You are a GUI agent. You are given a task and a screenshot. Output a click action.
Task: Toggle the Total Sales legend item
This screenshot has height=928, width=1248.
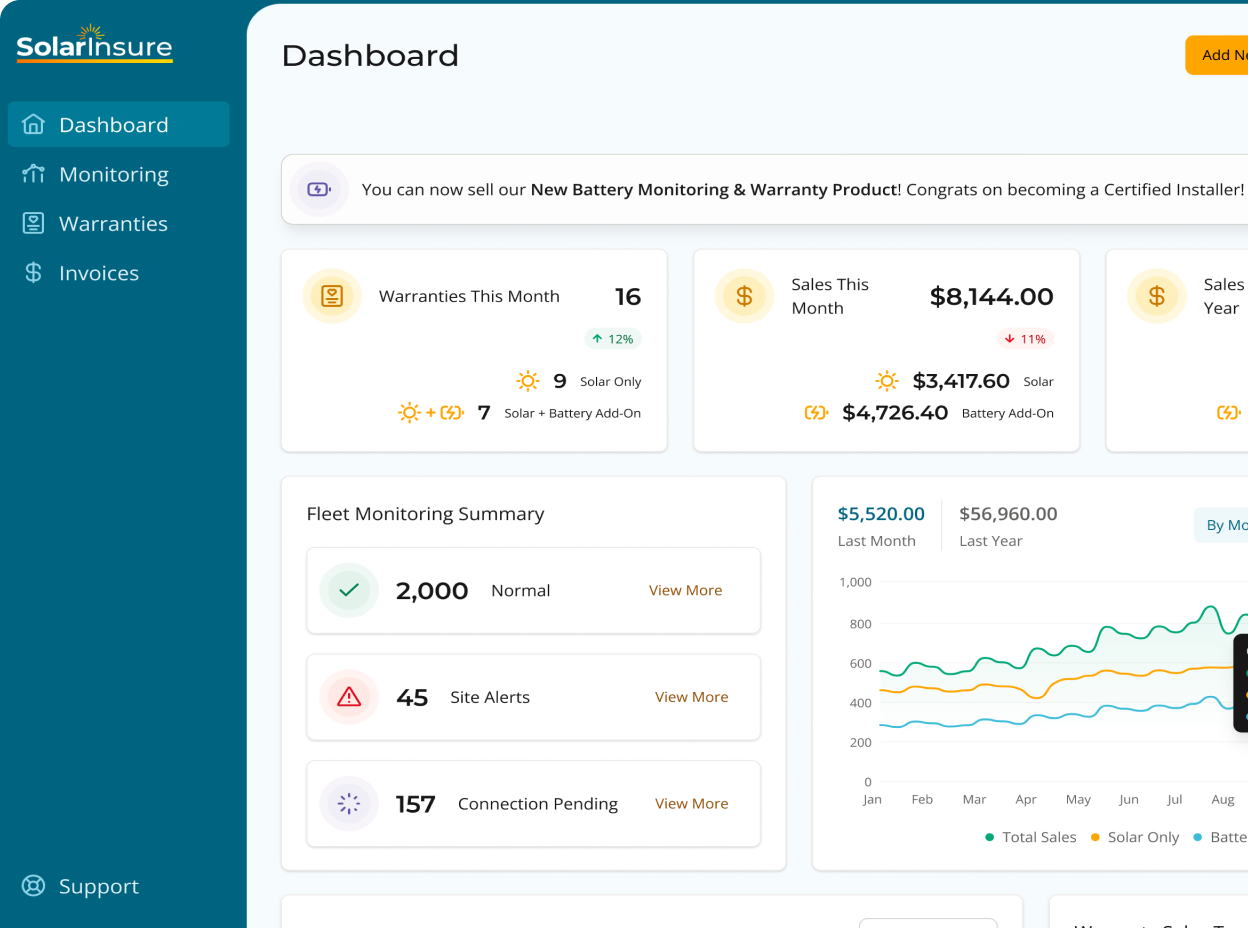click(x=1031, y=837)
